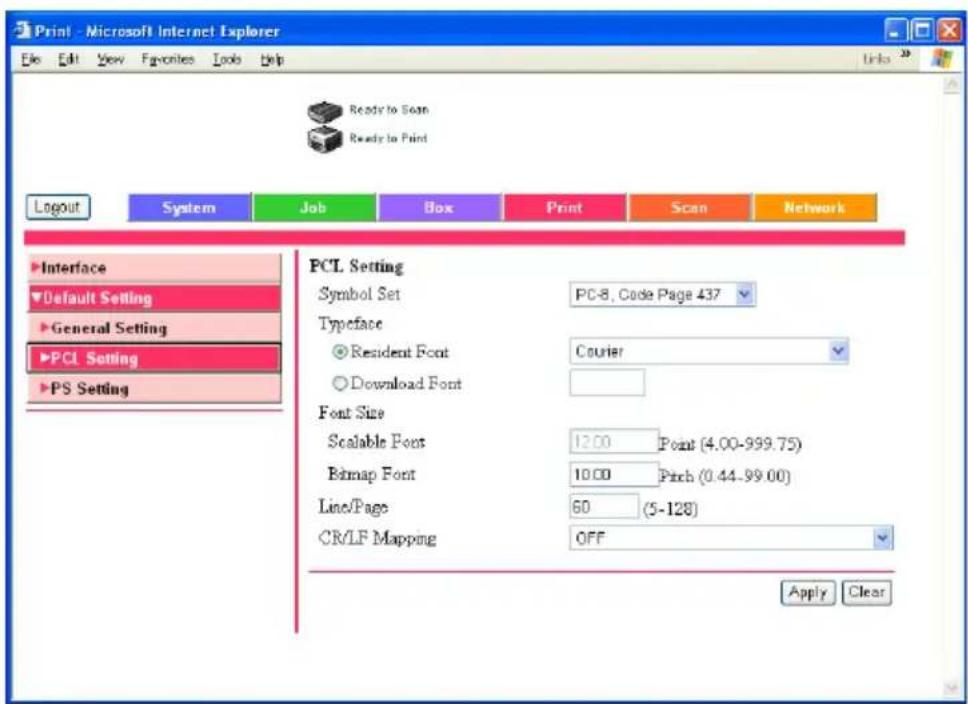
Task: Open the File menu
Action: point(31,59)
